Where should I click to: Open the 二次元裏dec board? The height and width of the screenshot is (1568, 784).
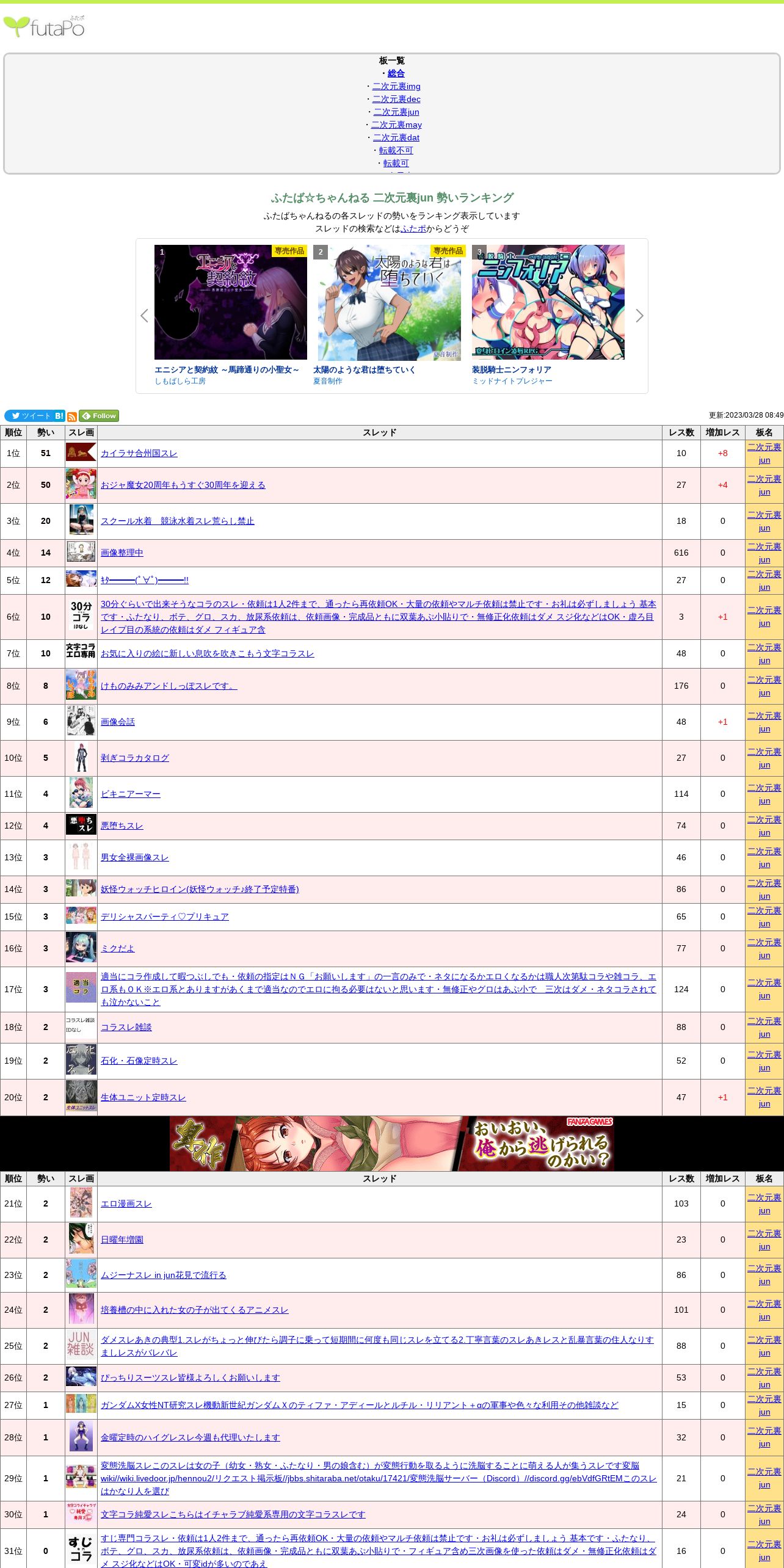point(396,99)
